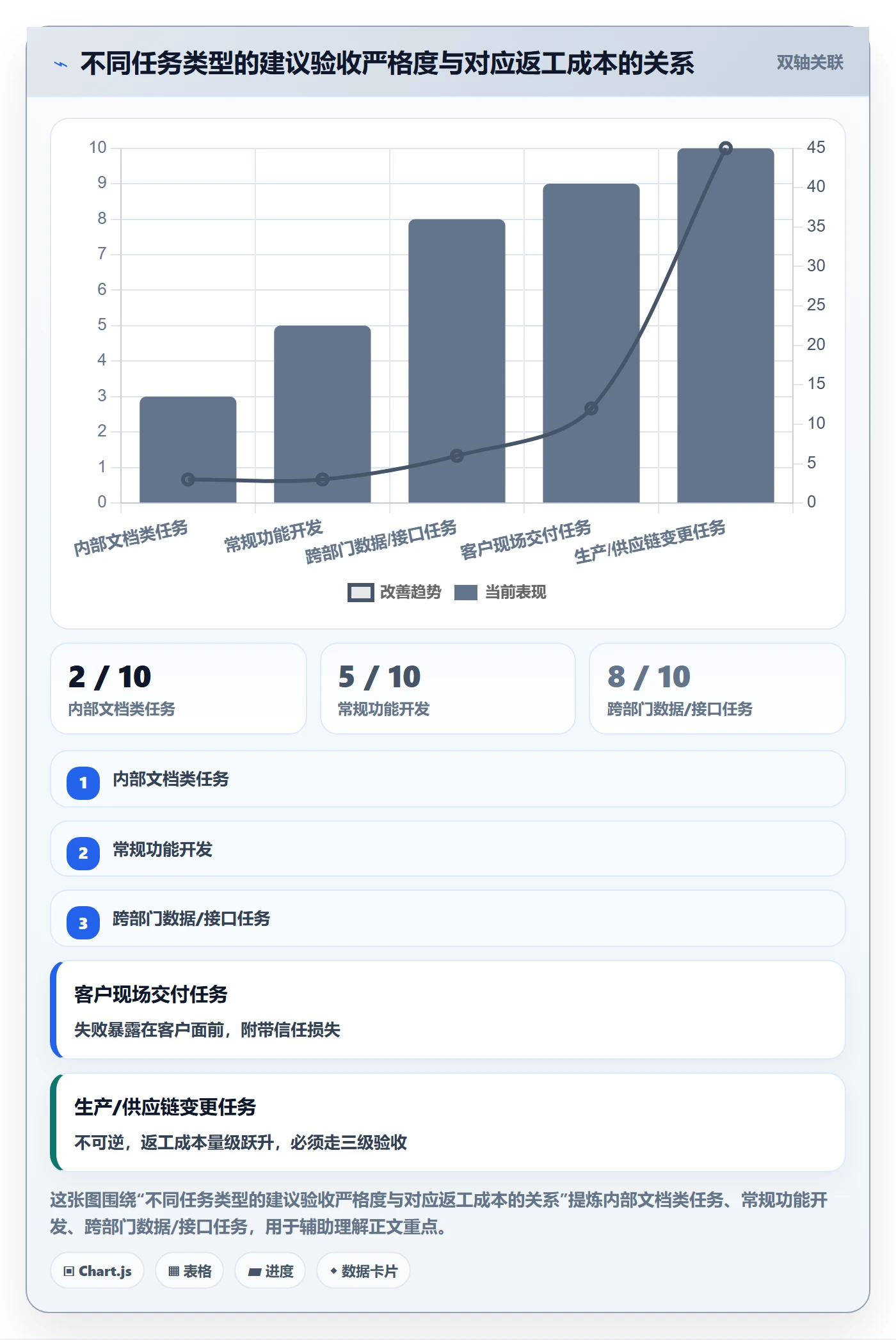Click the line point on 内部文档类任务 bar

[188, 479]
